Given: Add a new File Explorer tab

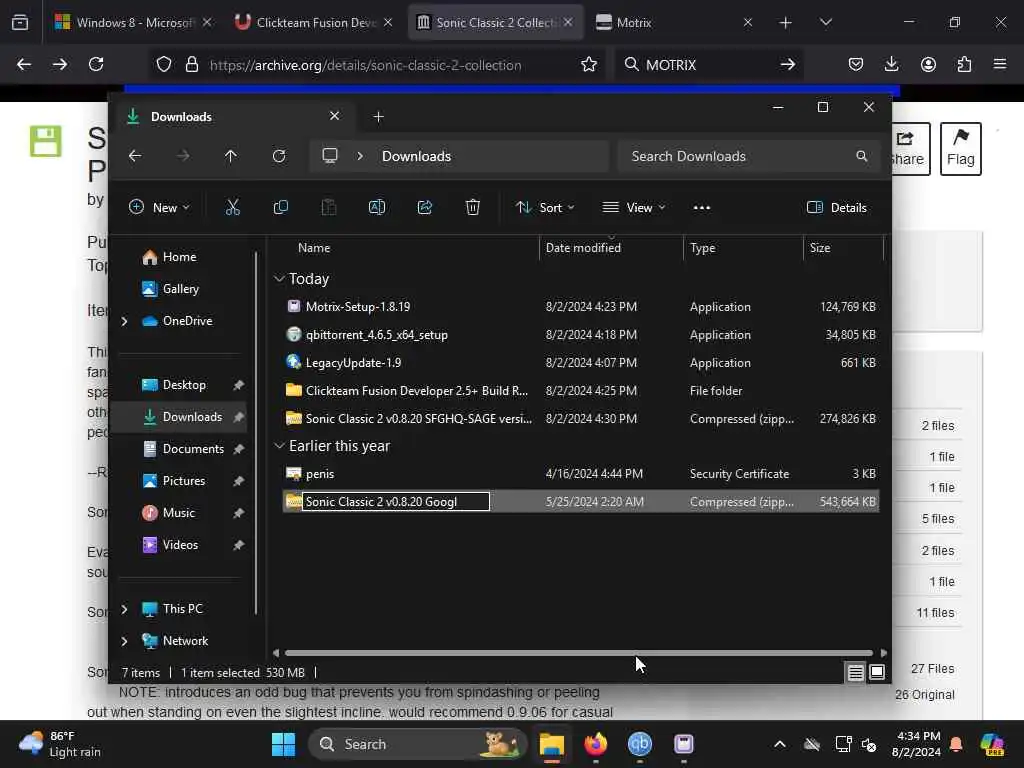Looking at the screenshot, I should coord(378,117).
